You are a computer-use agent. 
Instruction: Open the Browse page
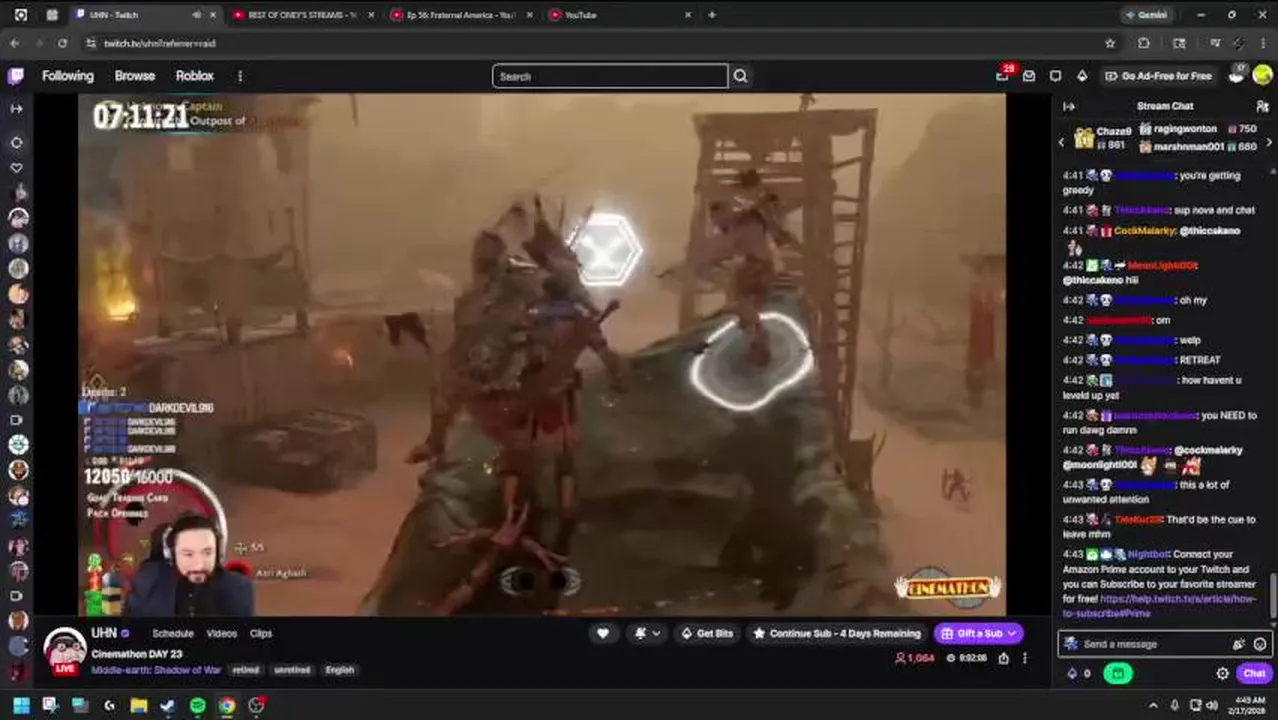[134, 76]
